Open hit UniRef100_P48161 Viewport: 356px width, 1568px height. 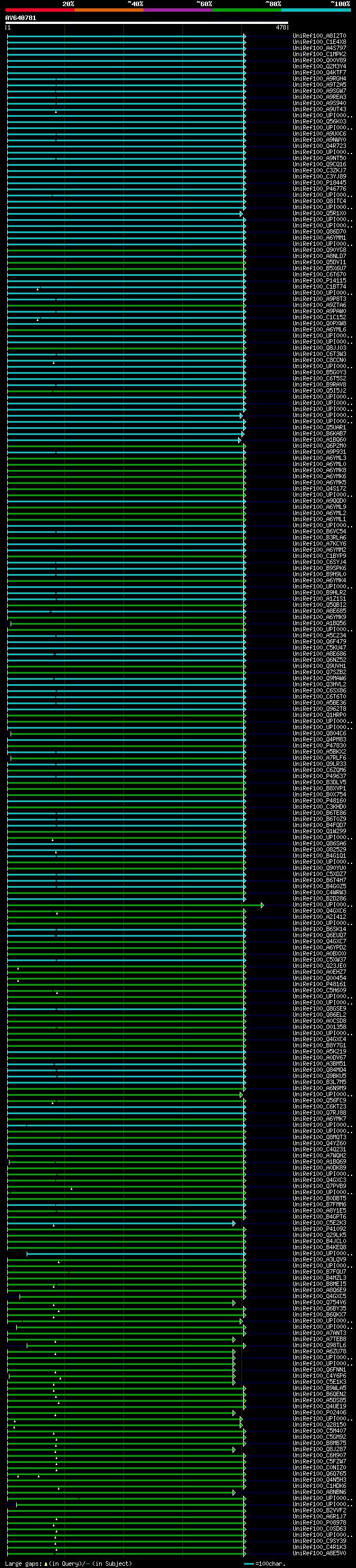[x=319, y=985]
